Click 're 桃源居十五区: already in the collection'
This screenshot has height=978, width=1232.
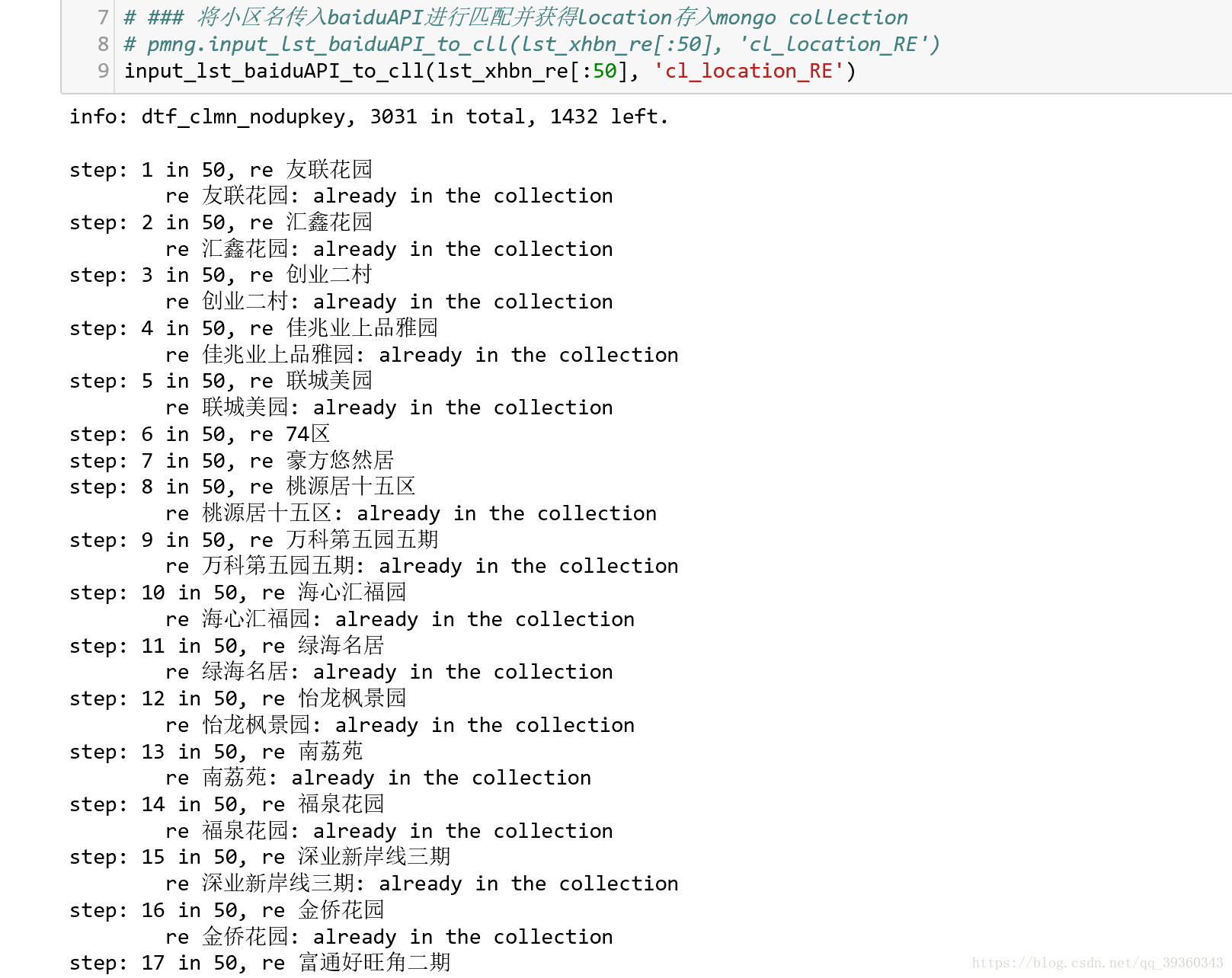[x=411, y=513]
